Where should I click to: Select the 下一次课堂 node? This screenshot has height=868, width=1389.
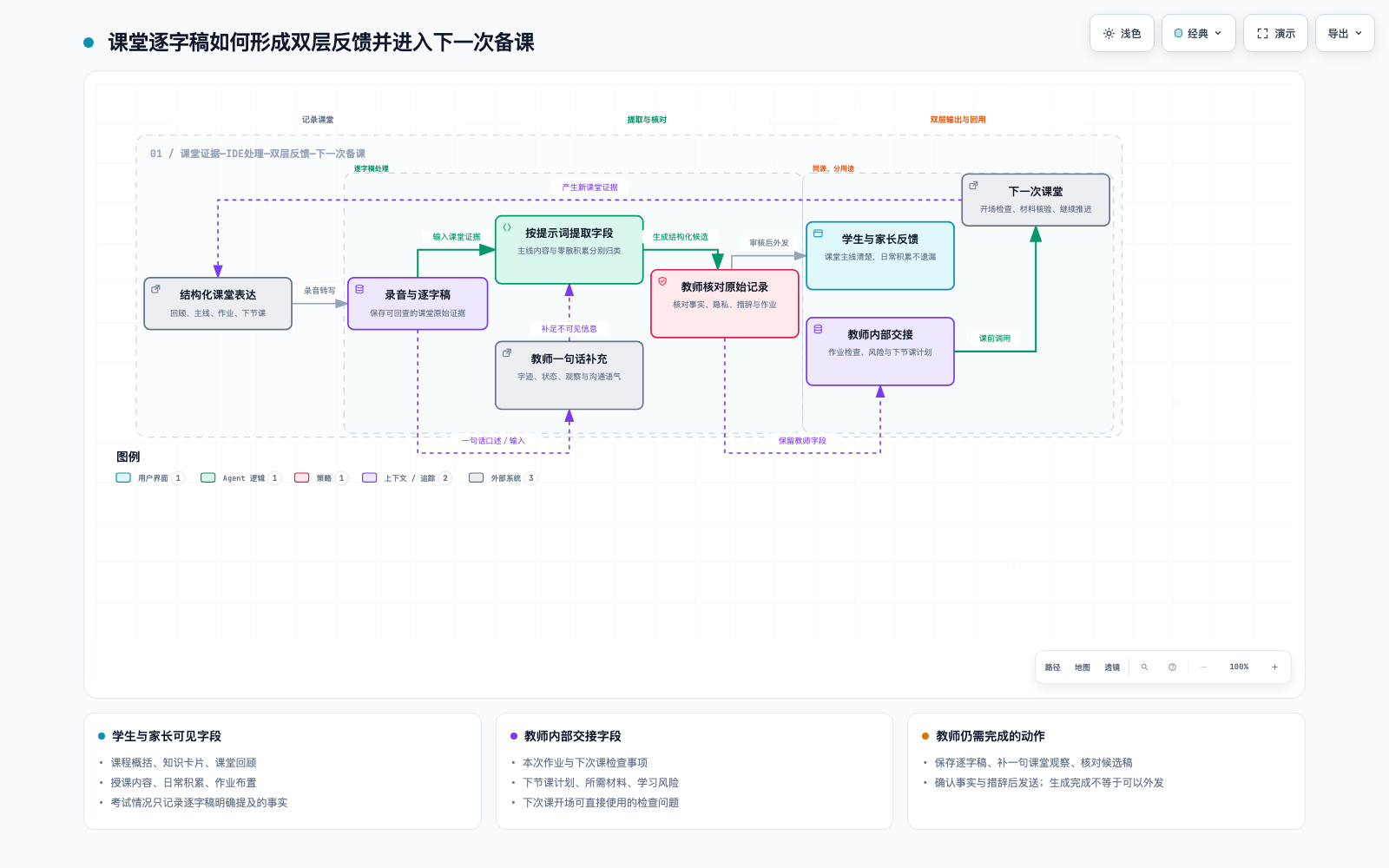(1036, 200)
